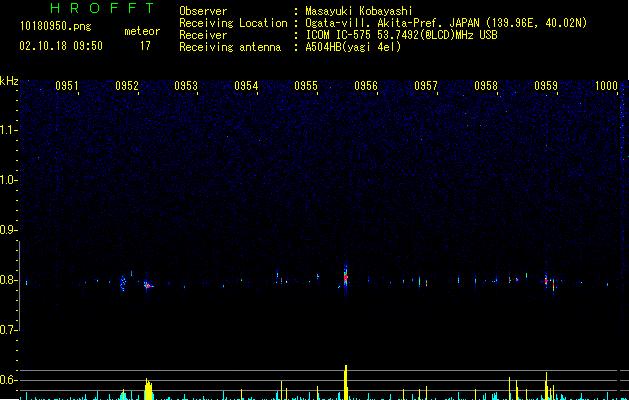Click the 'Receiving antenna' label
The height and width of the screenshot is (400, 629).
click(230, 47)
